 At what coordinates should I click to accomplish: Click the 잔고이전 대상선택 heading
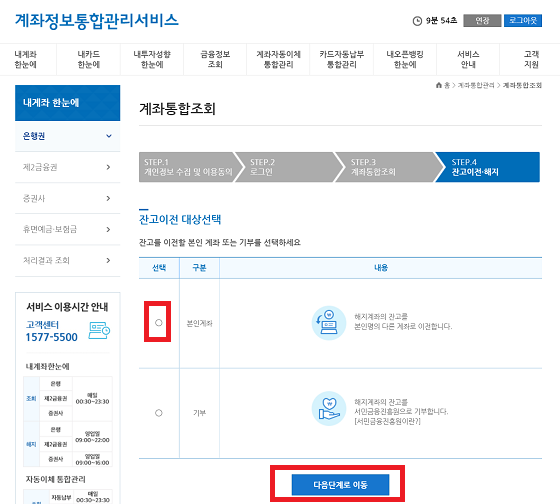coord(180,219)
